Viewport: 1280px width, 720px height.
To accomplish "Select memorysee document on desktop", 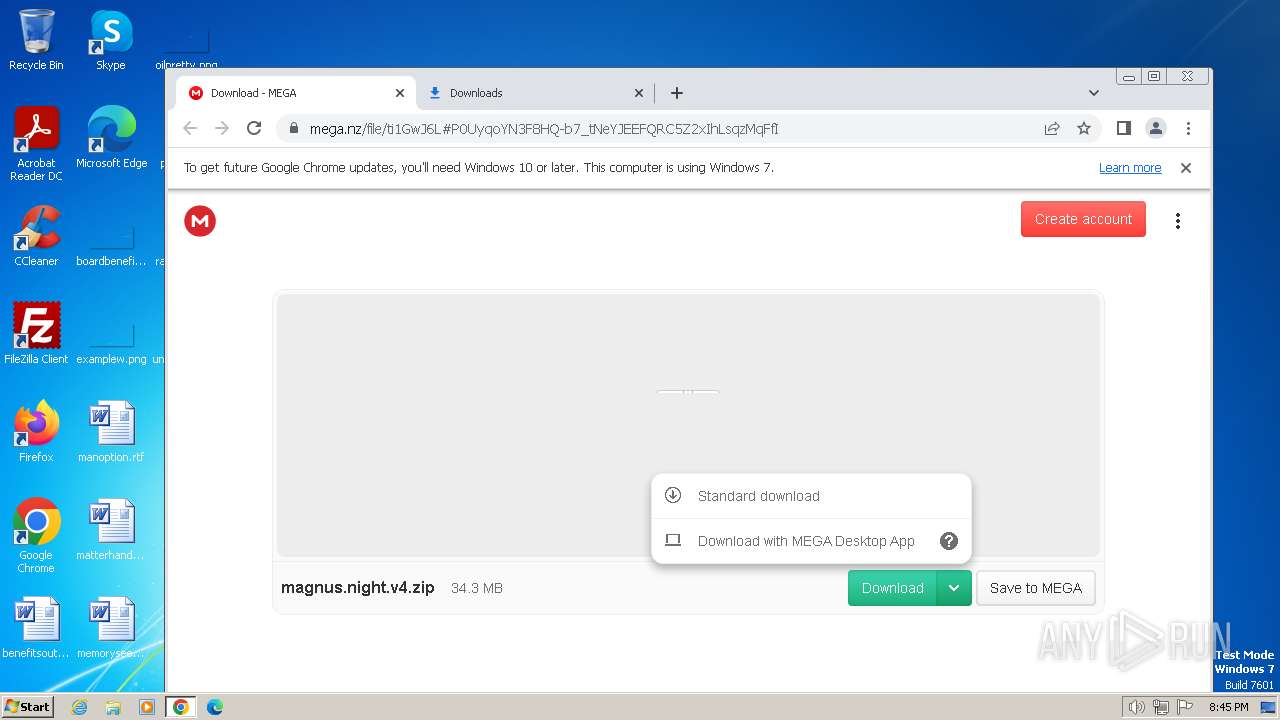I will pyautogui.click(x=111, y=628).
